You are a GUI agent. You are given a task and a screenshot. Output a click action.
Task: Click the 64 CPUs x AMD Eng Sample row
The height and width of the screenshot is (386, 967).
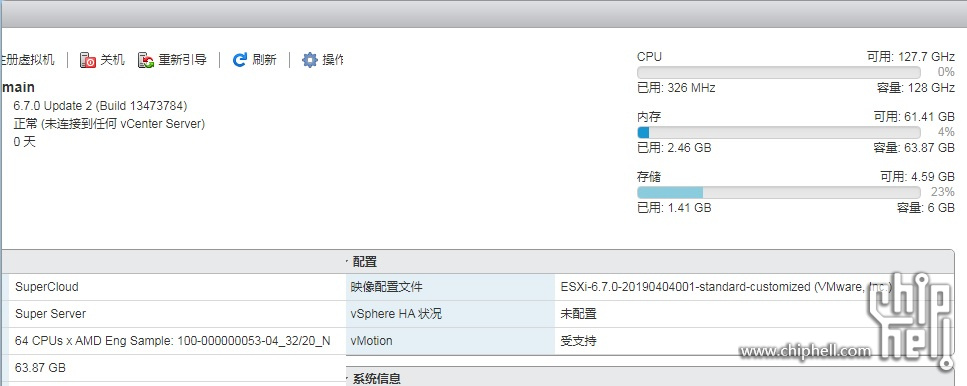pos(173,341)
